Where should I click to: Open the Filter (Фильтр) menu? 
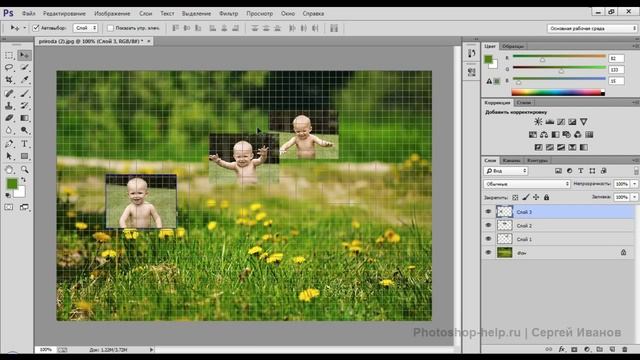point(229,13)
